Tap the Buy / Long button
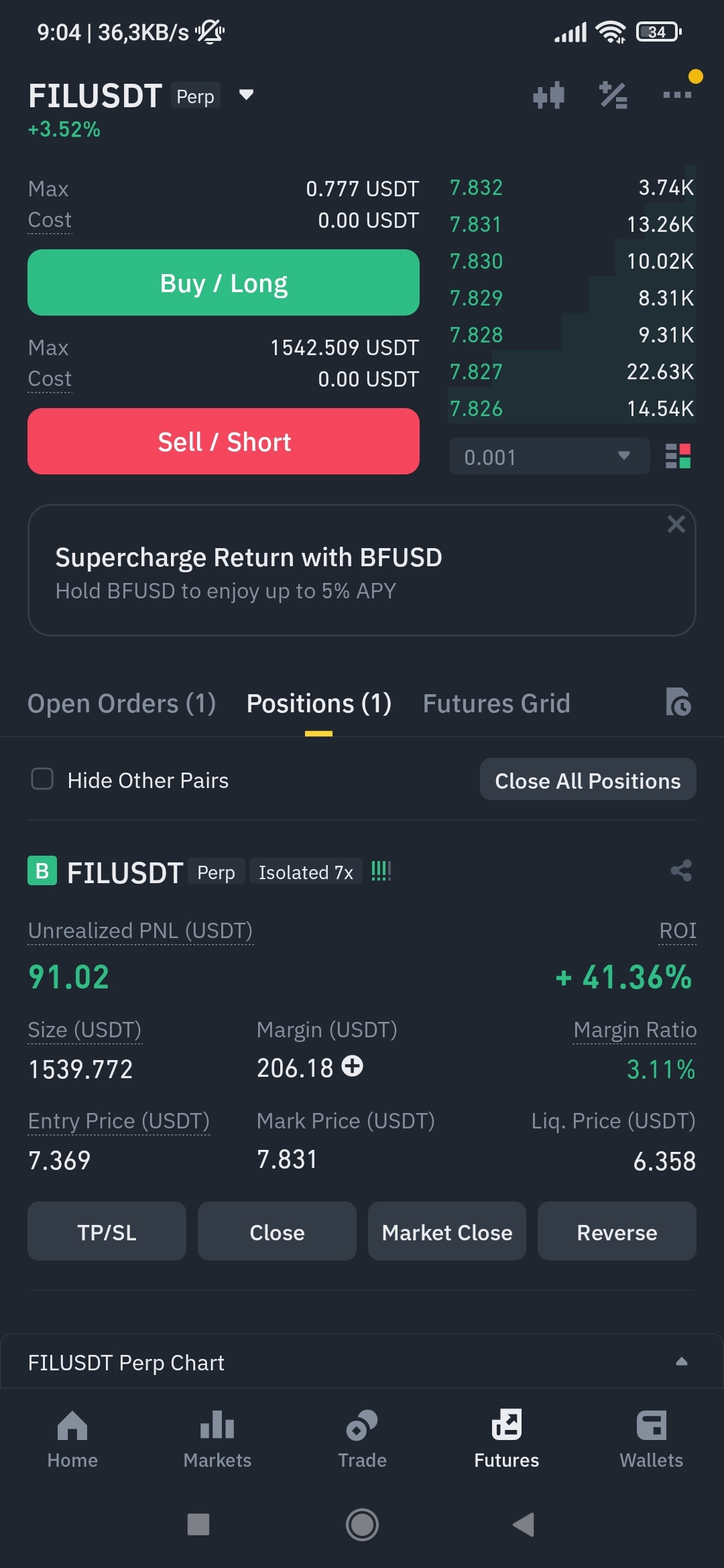 pos(223,283)
